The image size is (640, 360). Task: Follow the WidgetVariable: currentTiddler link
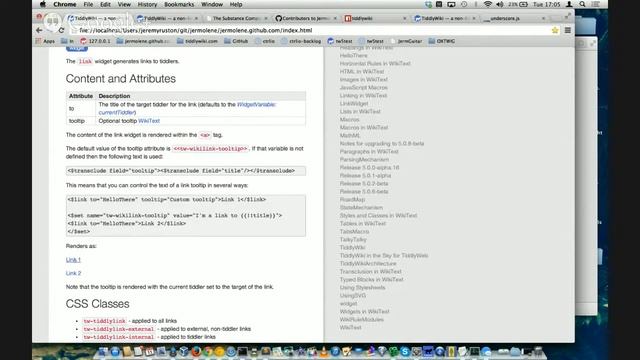point(187,109)
